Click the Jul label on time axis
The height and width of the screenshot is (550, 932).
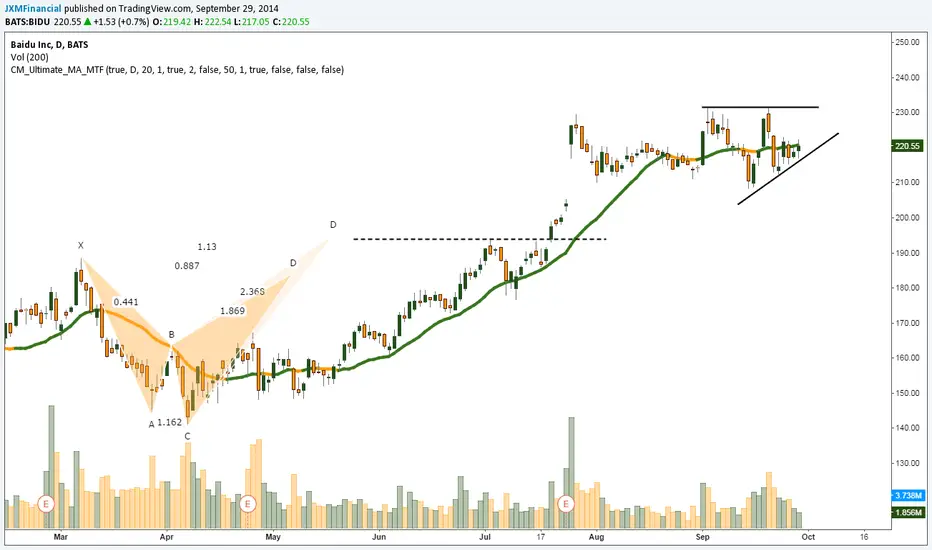pyautogui.click(x=485, y=537)
